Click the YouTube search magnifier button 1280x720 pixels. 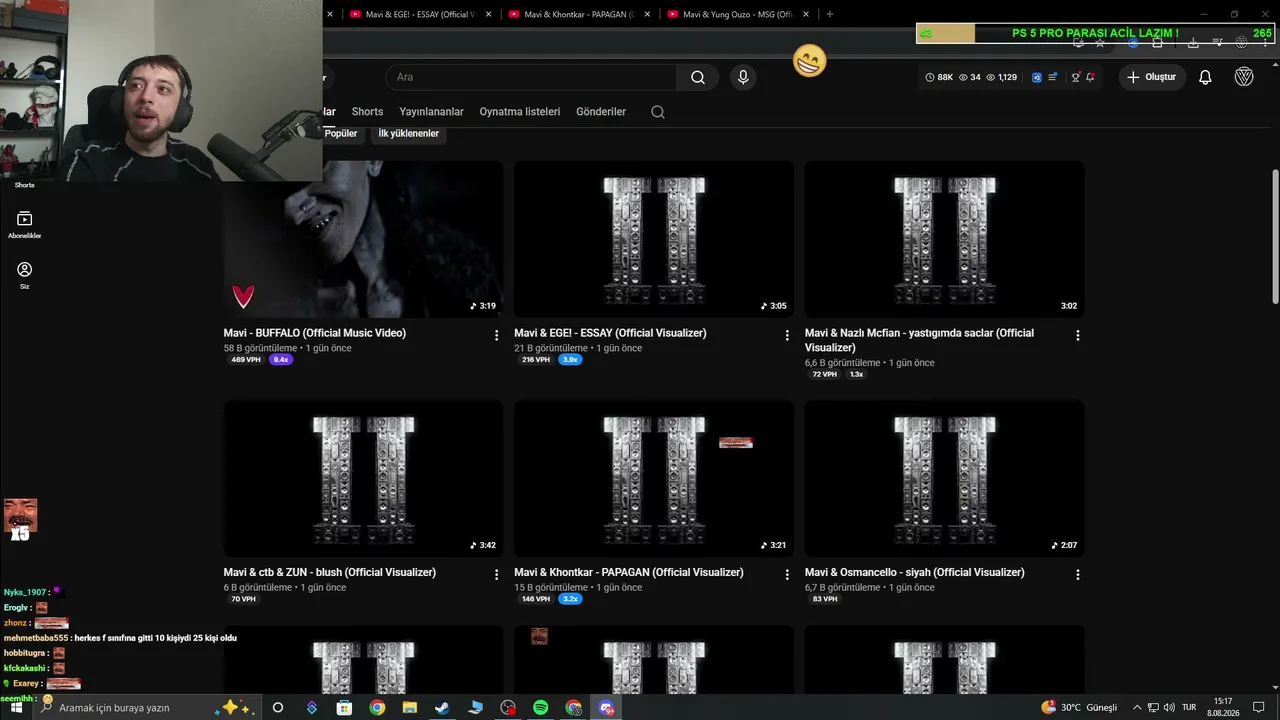click(698, 77)
